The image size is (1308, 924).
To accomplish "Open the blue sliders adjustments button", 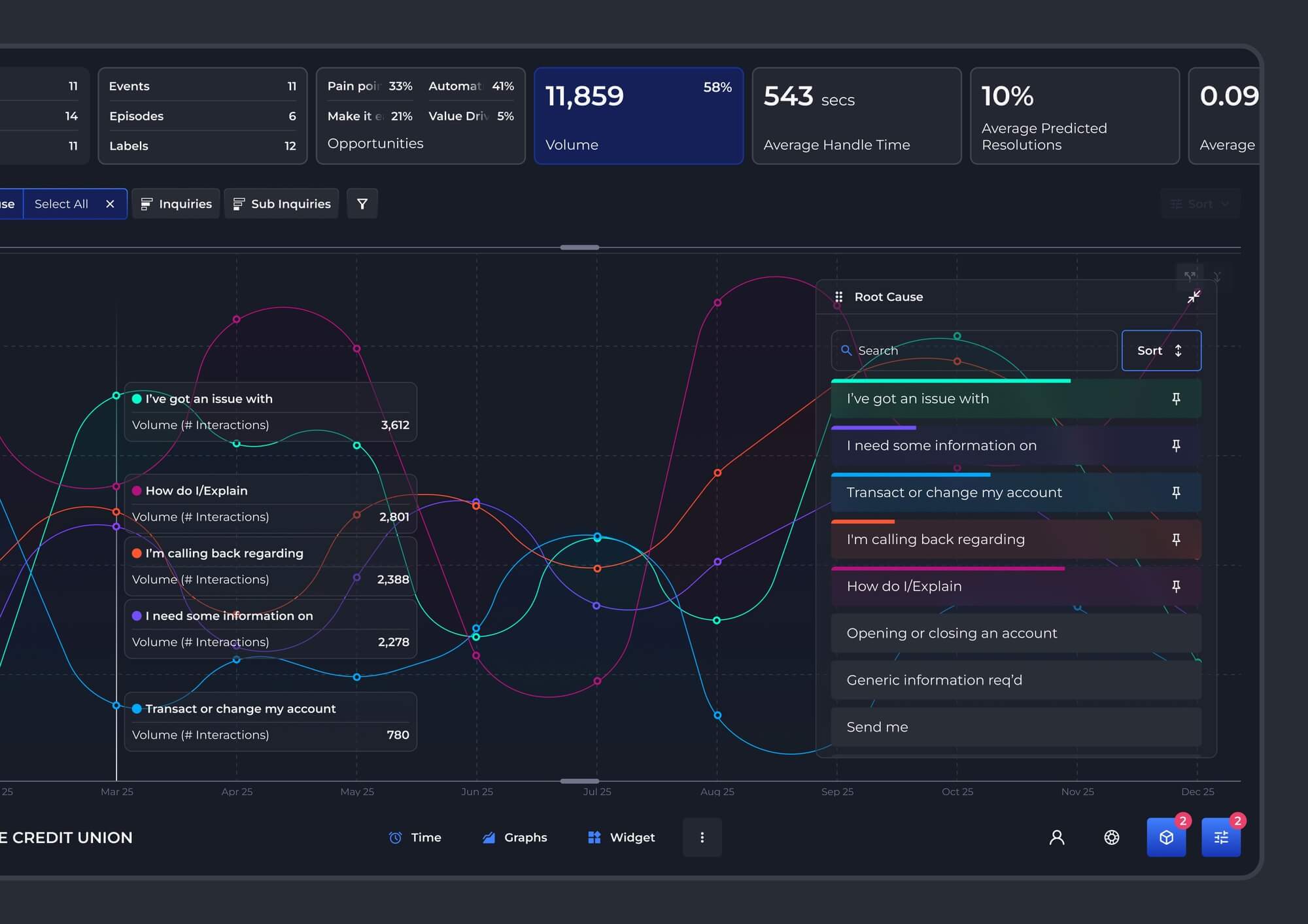I will pos(1221,838).
